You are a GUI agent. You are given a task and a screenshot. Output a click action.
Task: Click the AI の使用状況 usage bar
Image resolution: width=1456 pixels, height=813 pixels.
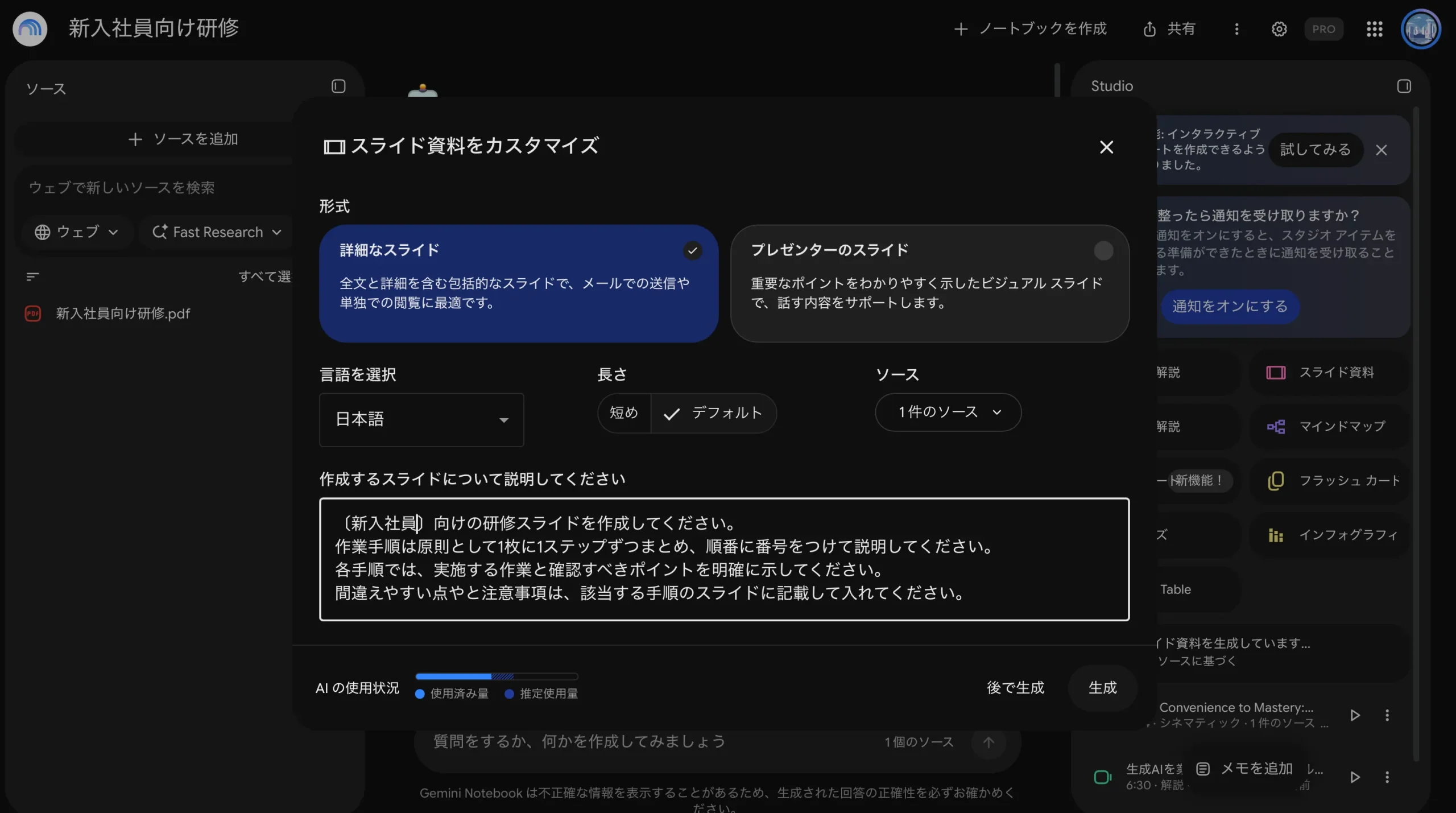(x=497, y=676)
